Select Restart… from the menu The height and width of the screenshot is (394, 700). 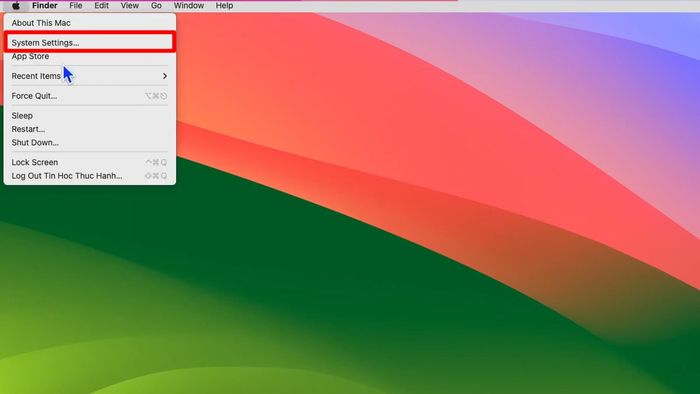click(x=89, y=129)
